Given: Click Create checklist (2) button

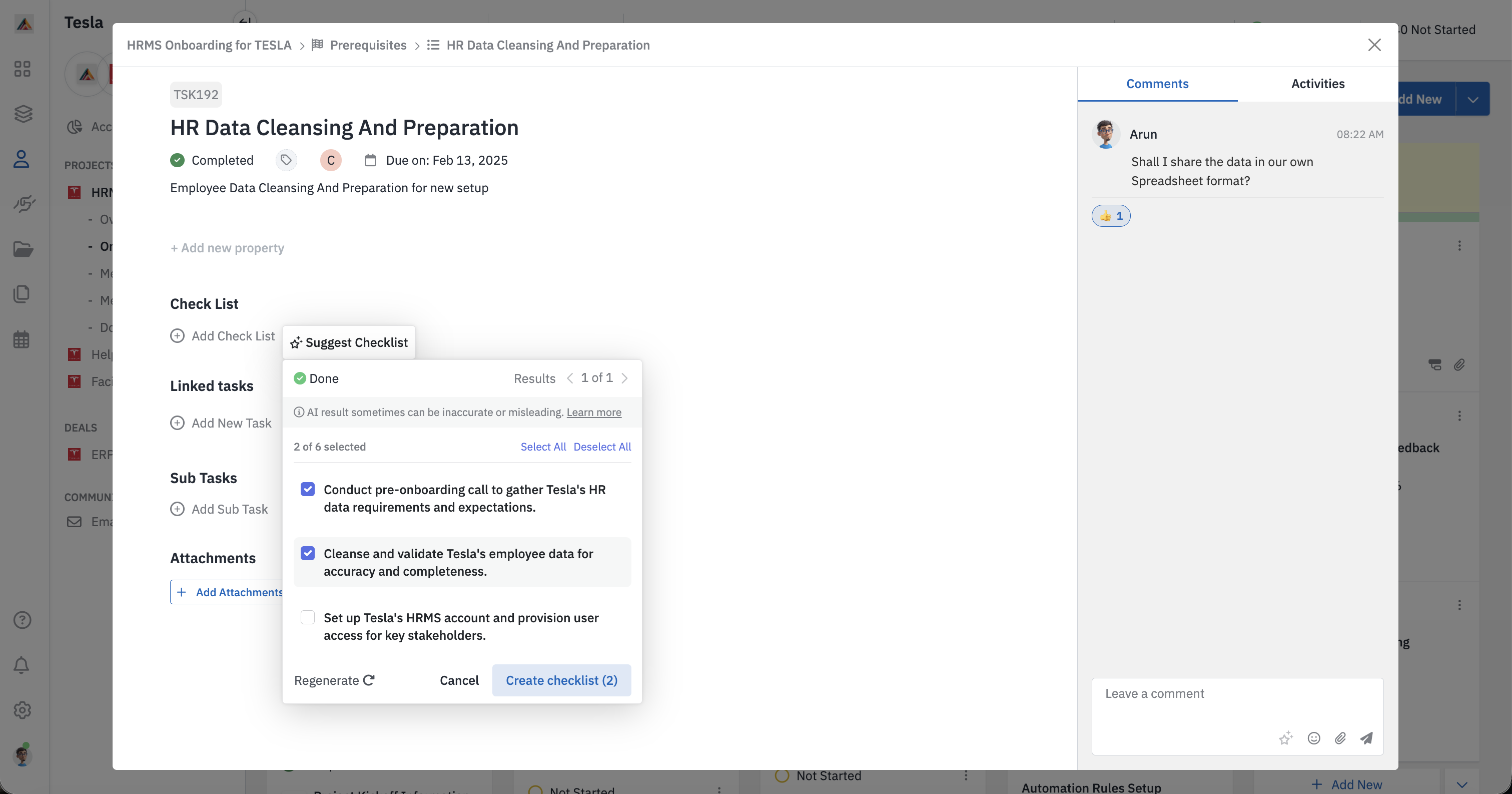Looking at the screenshot, I should [x=561, y=680].
